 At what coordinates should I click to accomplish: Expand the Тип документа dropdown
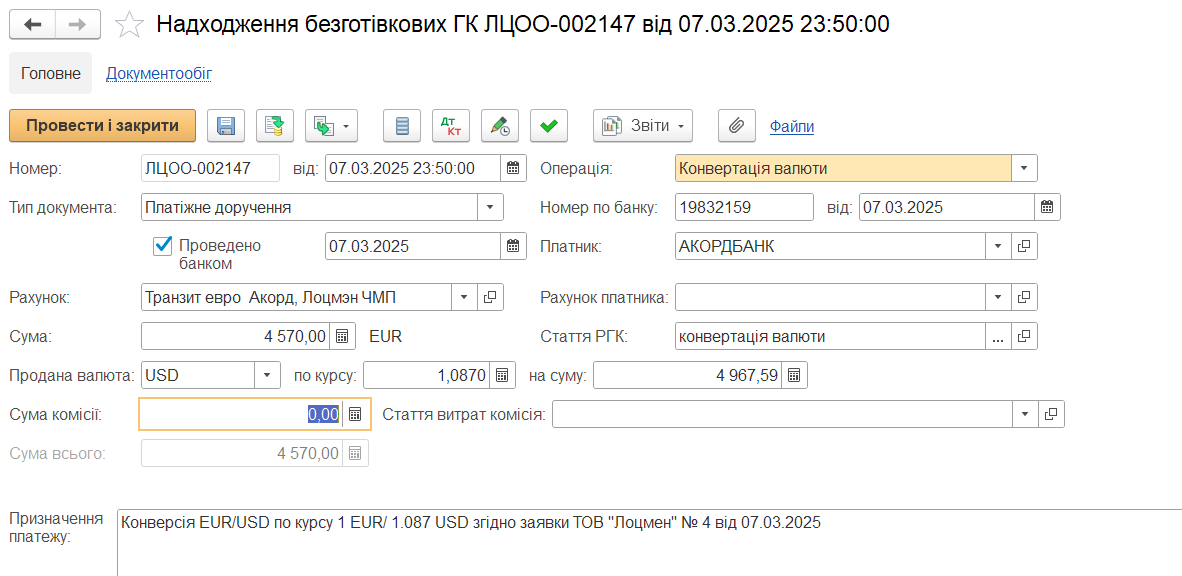tap(490, 207)
